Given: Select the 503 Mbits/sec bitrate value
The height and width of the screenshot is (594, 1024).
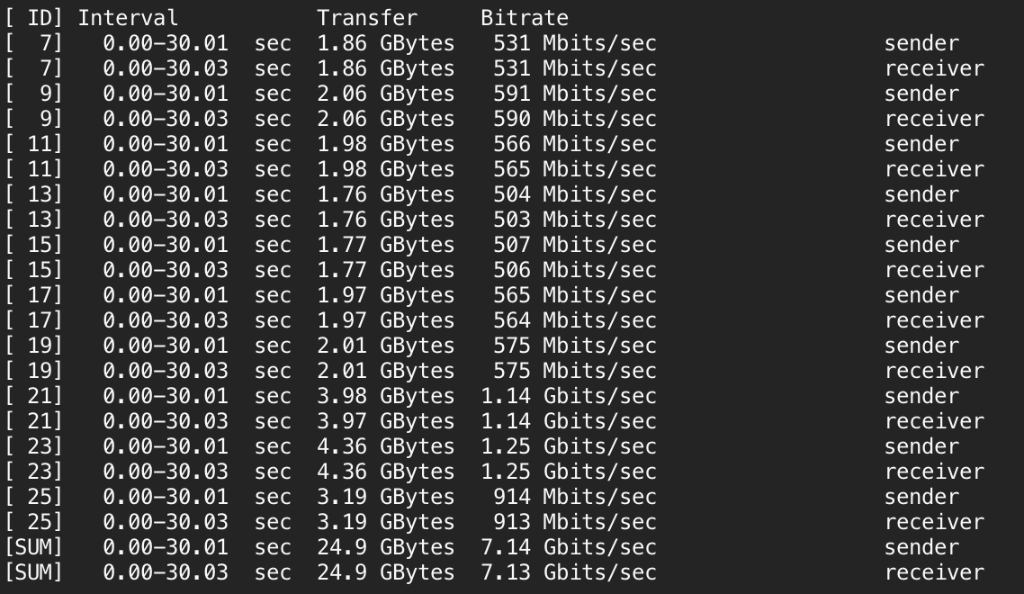Looking at the screenshot, I should [575, 220].
